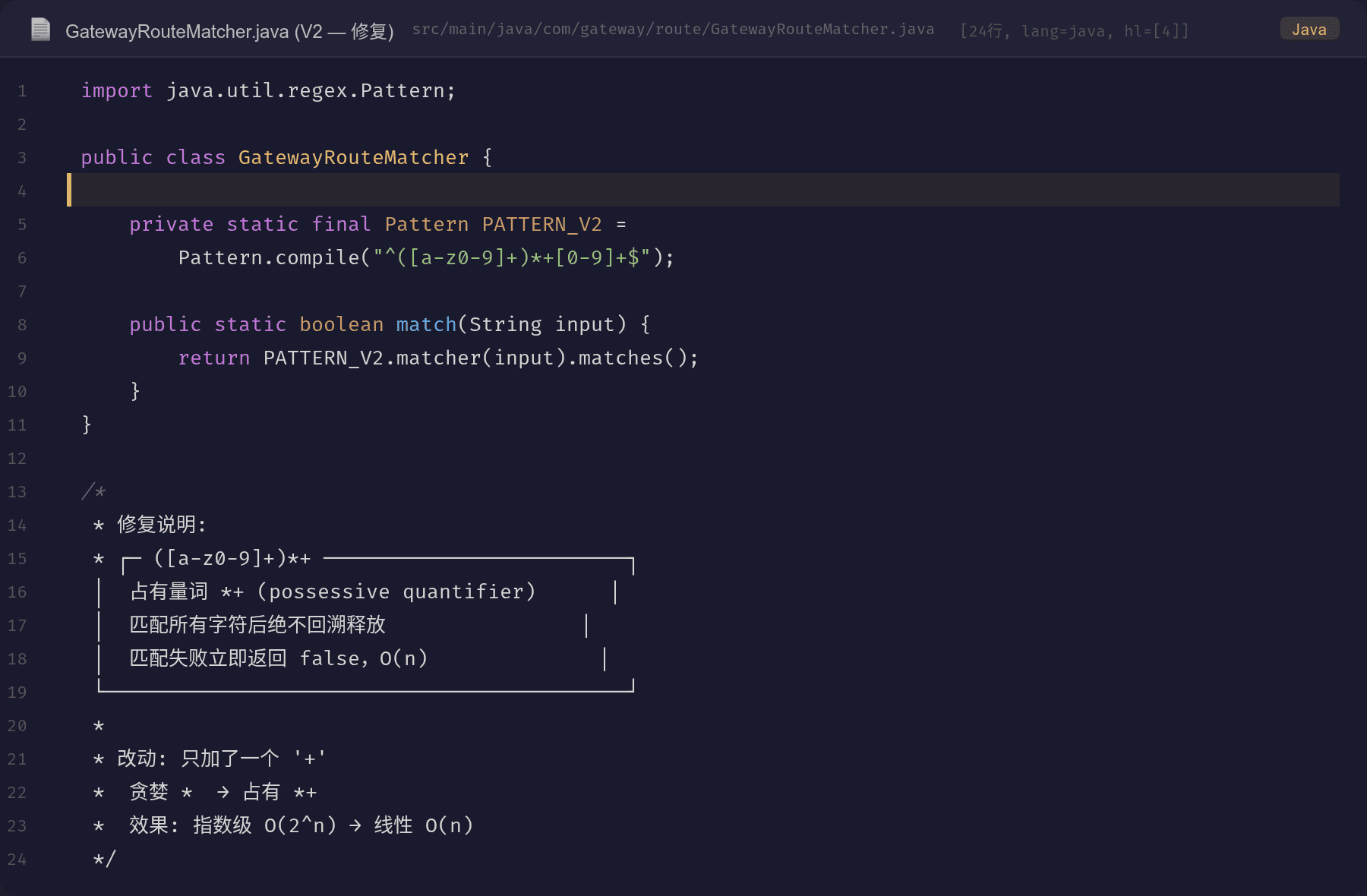Click import java.util.regex.Pattern; statement
Screen dimensions: 1367x896
pos(268,91)
